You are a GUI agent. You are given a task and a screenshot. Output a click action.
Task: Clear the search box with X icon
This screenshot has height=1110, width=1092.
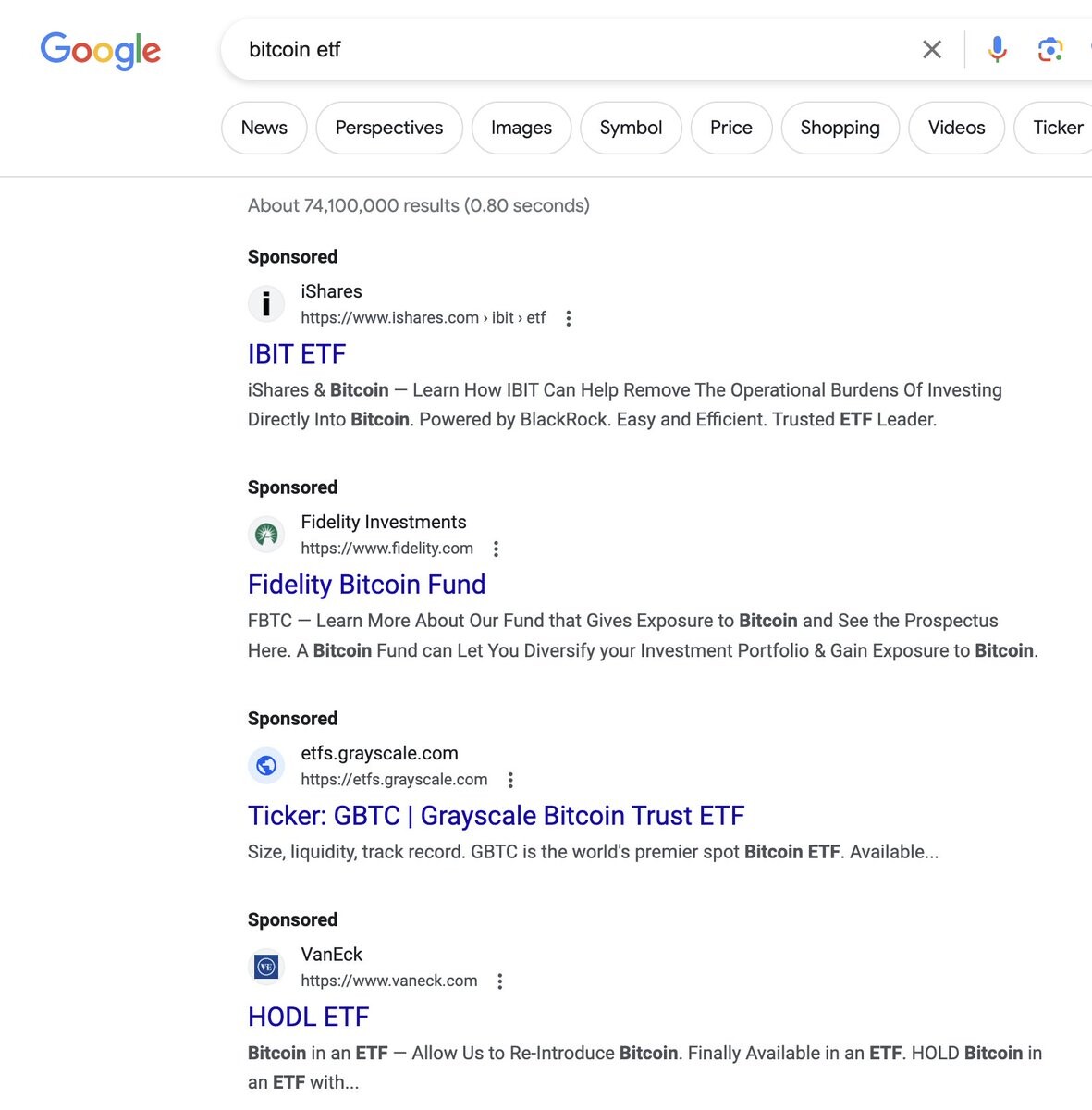click(932, 49)
